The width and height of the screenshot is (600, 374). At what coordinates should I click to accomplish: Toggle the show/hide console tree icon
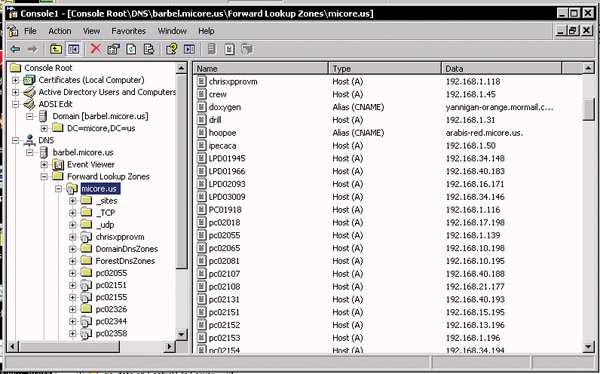point(73,49)
